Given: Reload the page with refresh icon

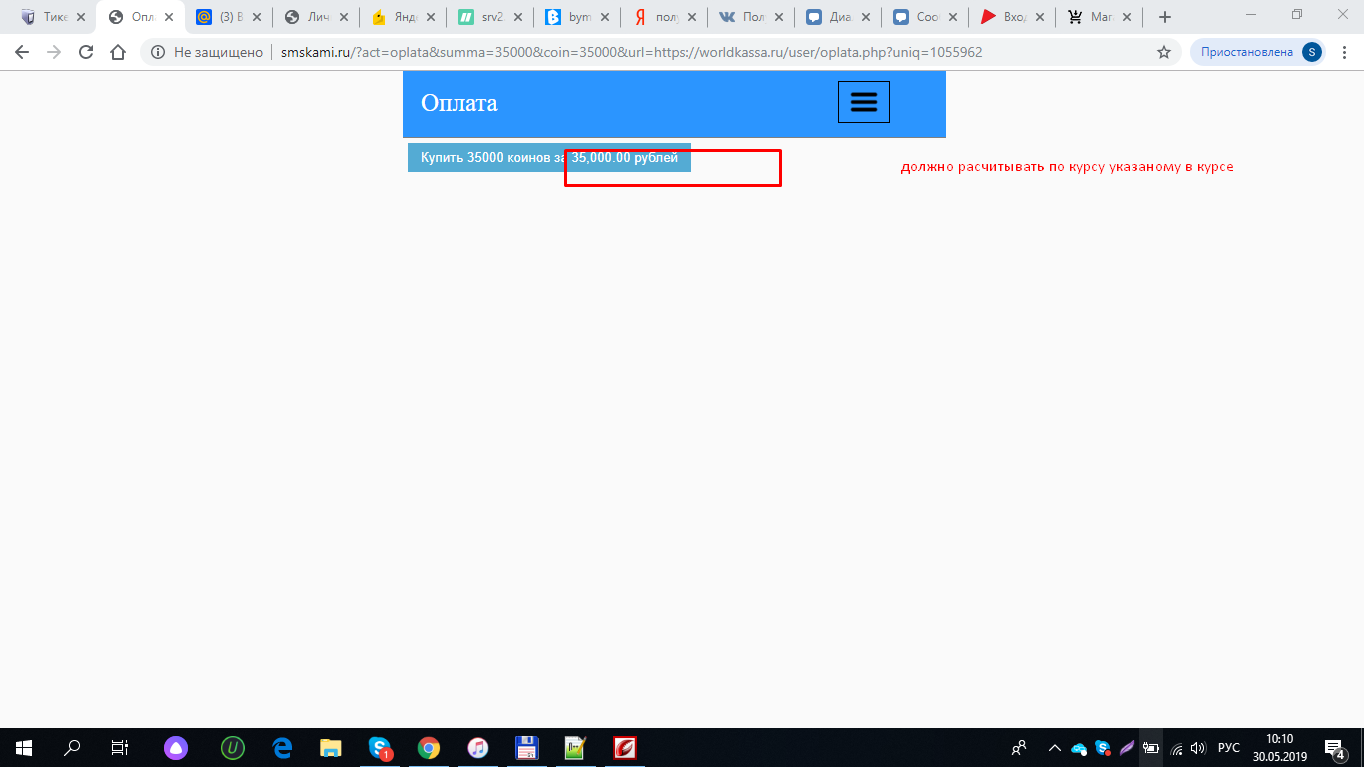Looking at the screenshot, I should point(86,52).
